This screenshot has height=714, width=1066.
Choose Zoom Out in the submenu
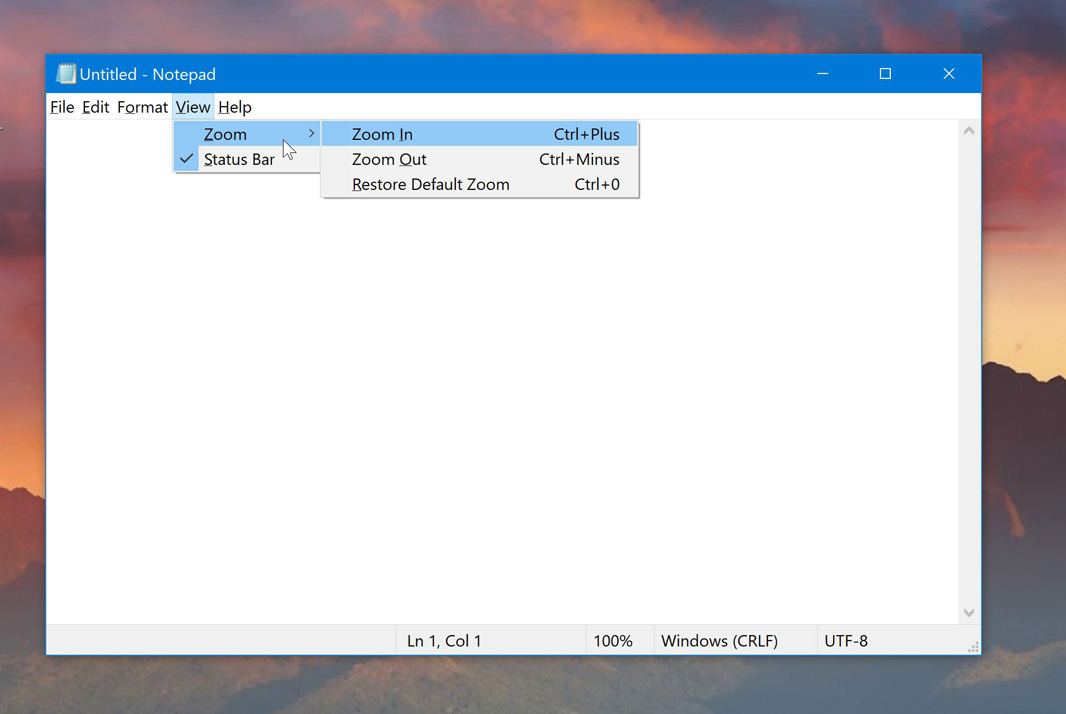389,160
